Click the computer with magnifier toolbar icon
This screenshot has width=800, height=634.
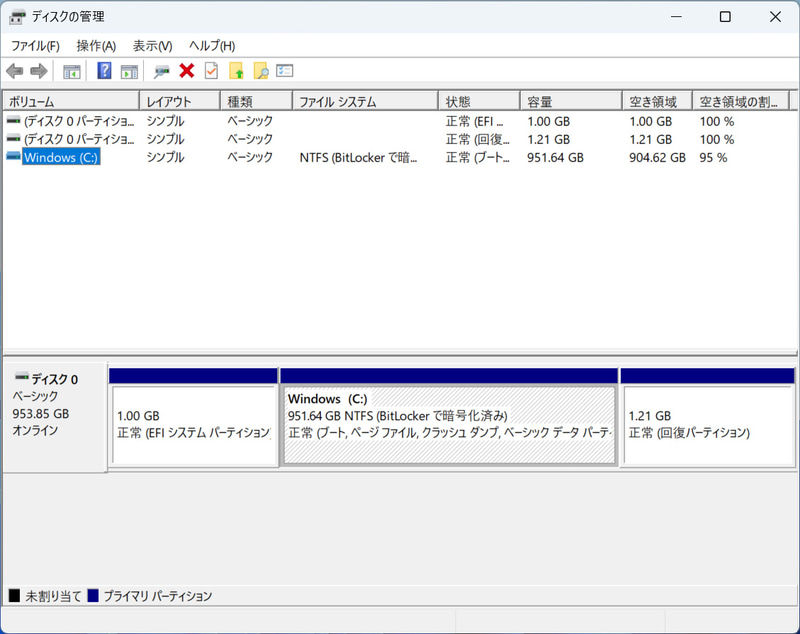click(x=160, y=70)
